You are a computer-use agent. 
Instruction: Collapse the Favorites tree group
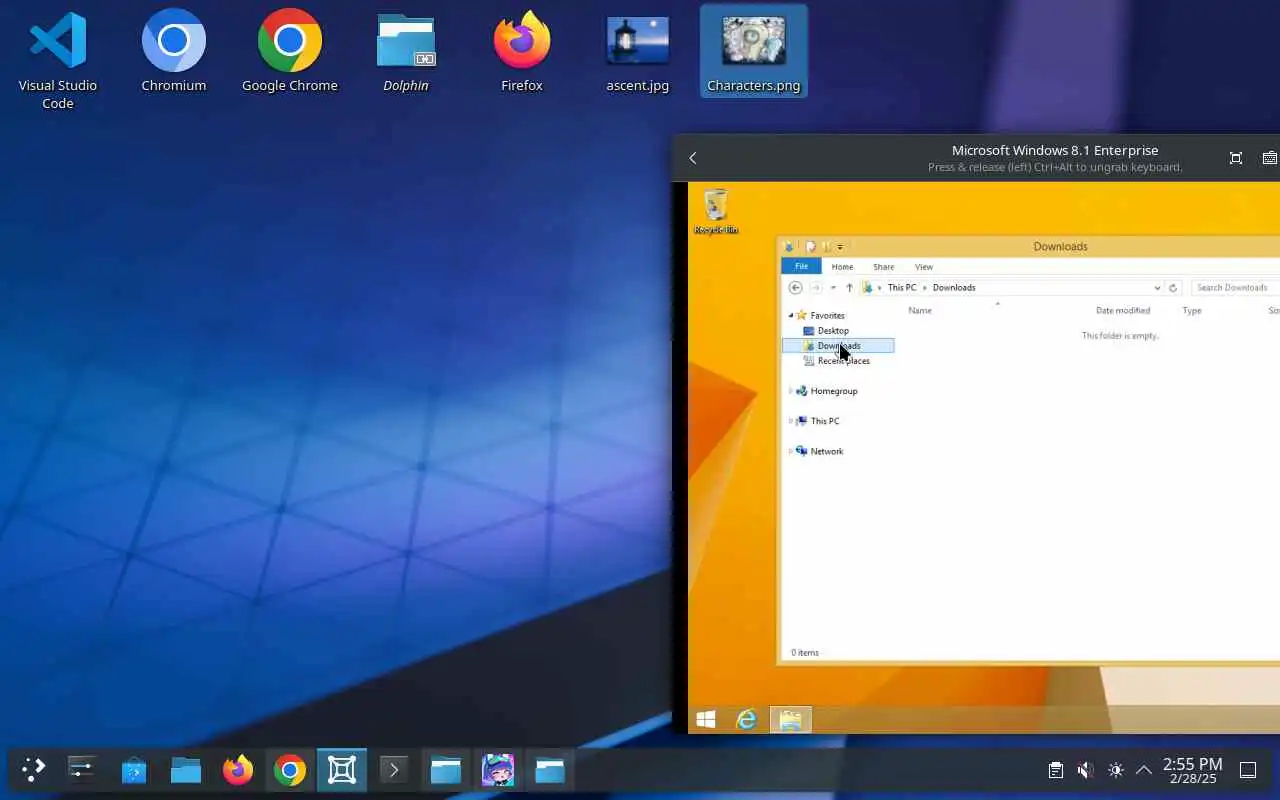coord(790,315)
